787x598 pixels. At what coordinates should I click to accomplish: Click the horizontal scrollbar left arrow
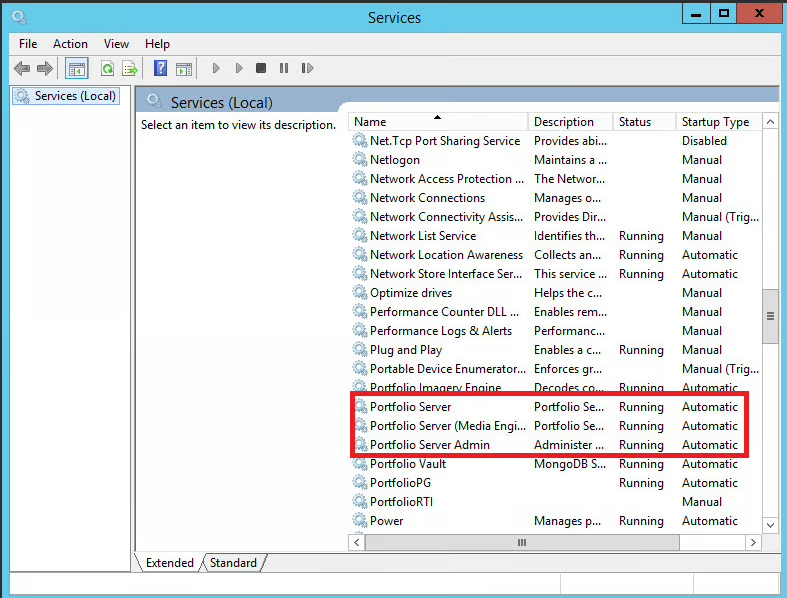tap(356, 542)
